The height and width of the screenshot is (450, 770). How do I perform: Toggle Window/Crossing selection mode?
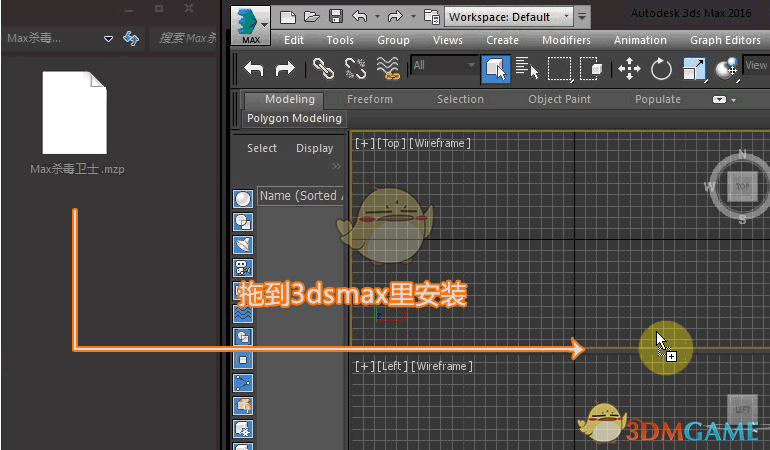[591, 69]
